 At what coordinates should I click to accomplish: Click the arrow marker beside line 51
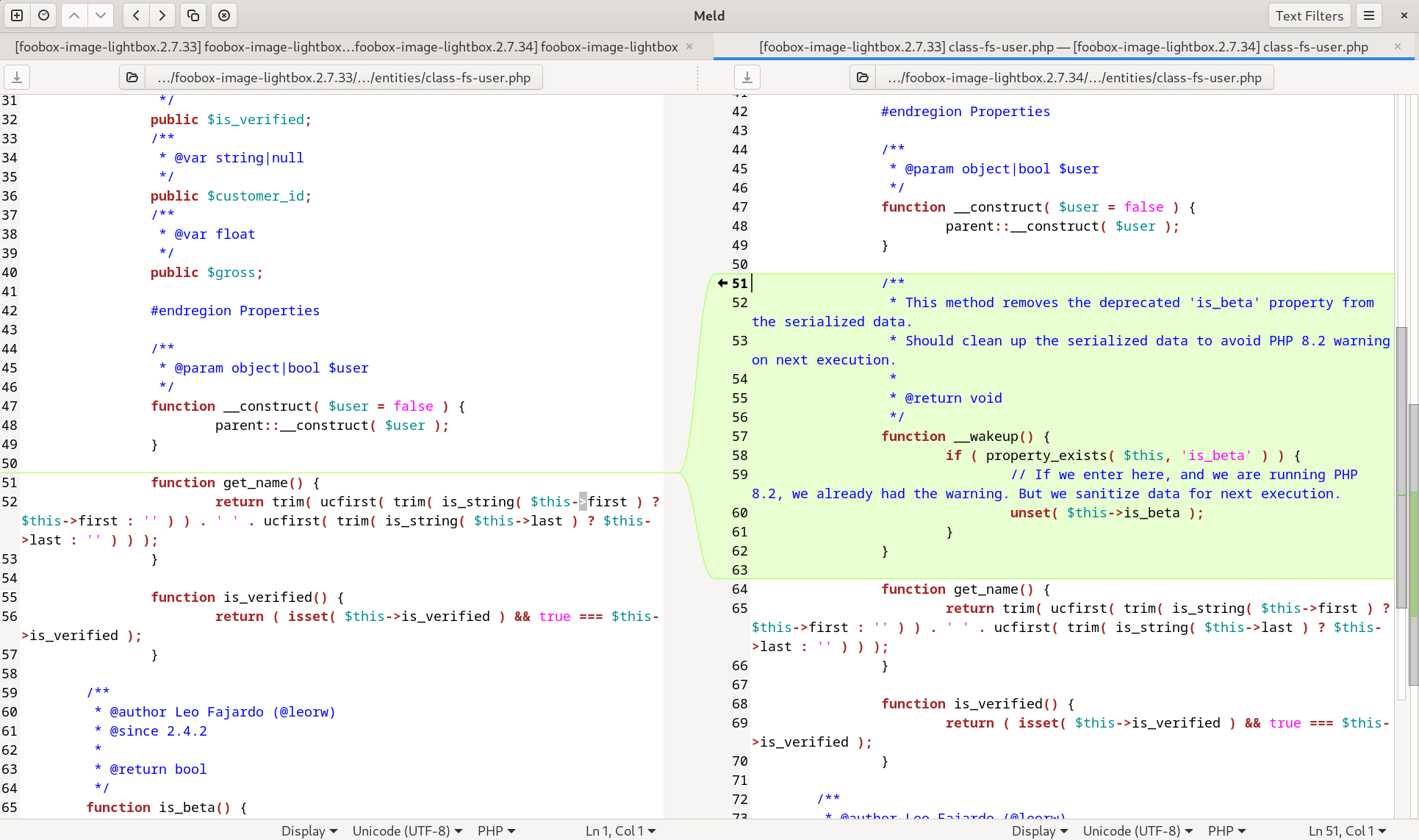point(722,283)
